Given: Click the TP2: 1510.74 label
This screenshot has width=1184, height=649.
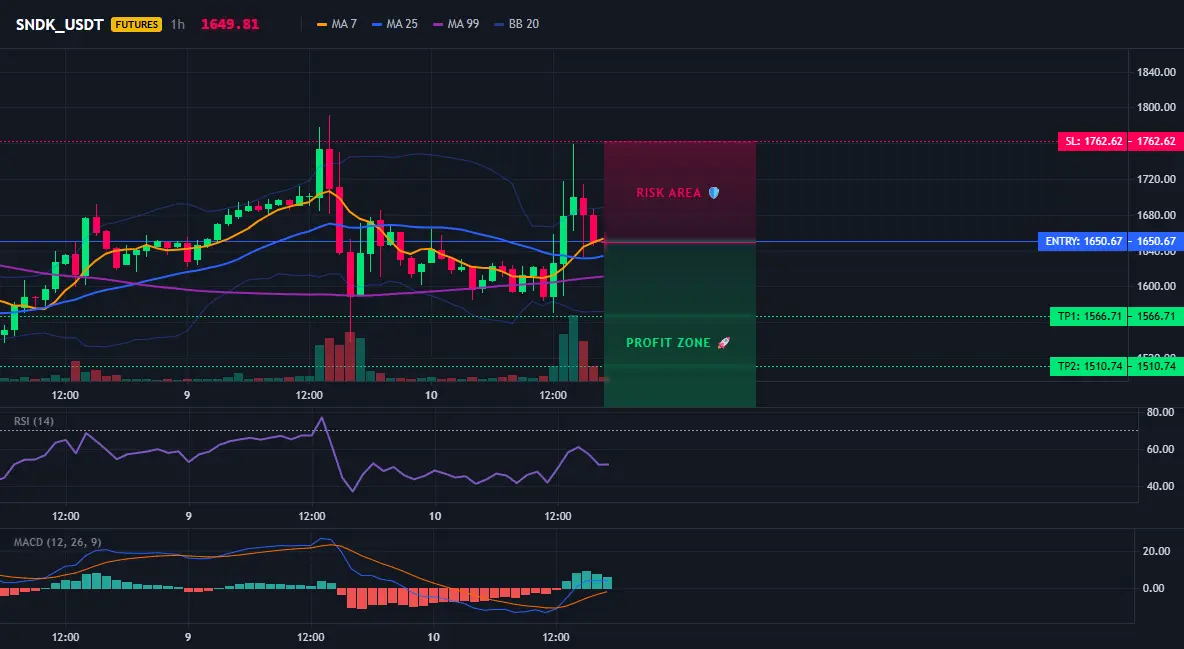Looking at the screenshot, I should pyautogui.click(x=1088, y=366).
